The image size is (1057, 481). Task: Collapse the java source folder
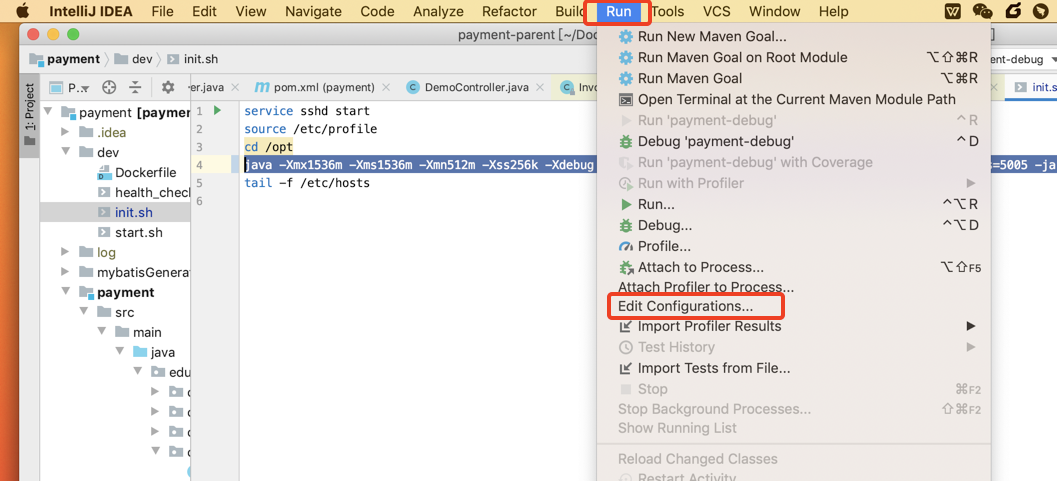(120, 352)
